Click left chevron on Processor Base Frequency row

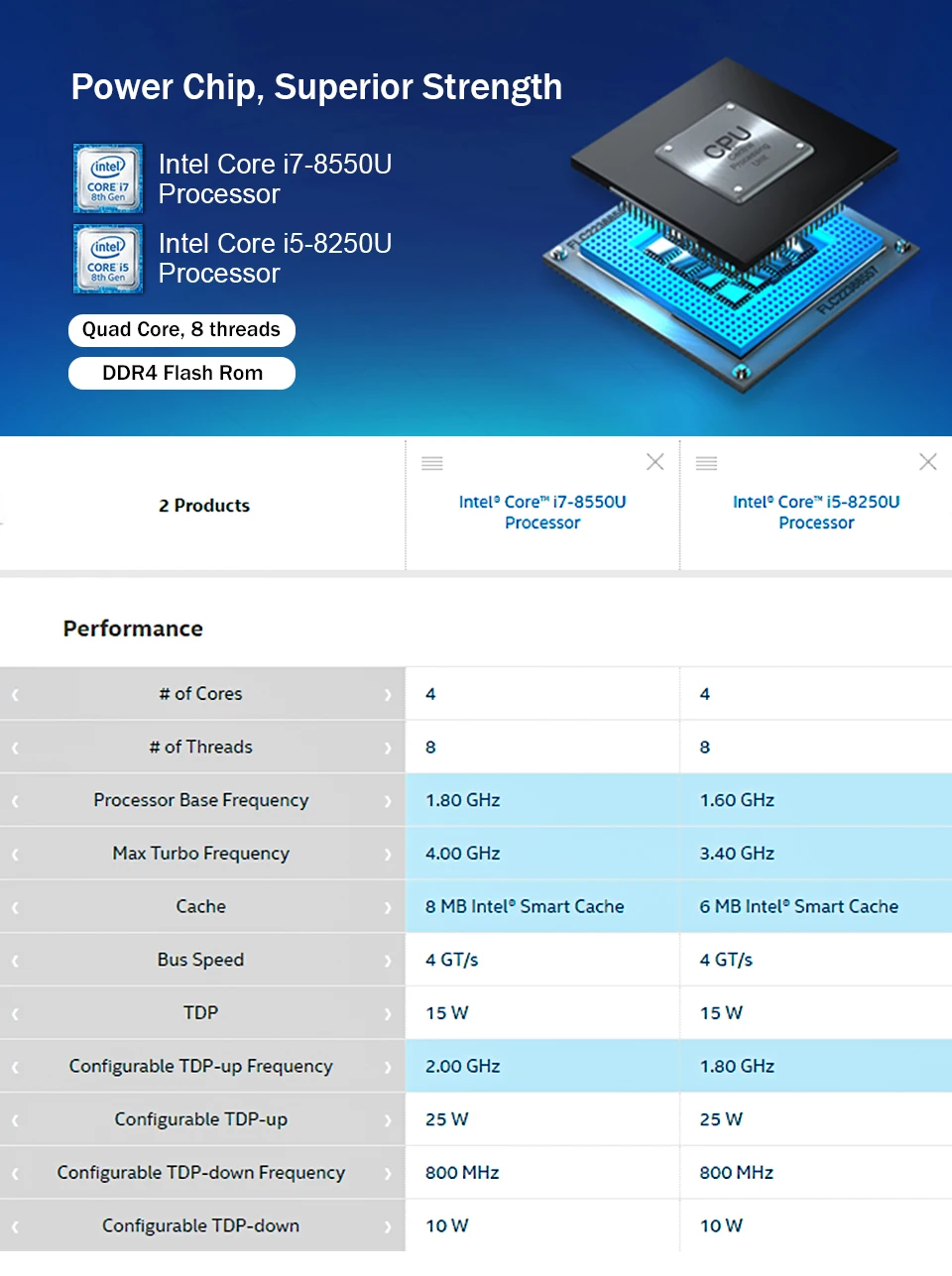pos(15,801)
